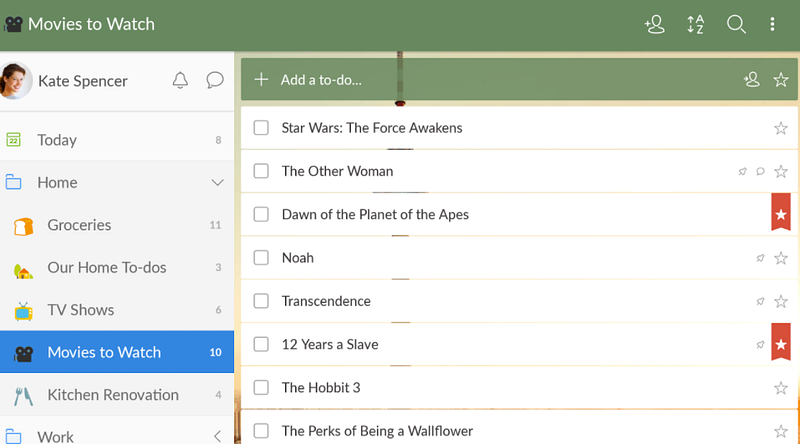
Task: Click pin icon on Noah
Action: pyautogui.click(x=760, y=258)
